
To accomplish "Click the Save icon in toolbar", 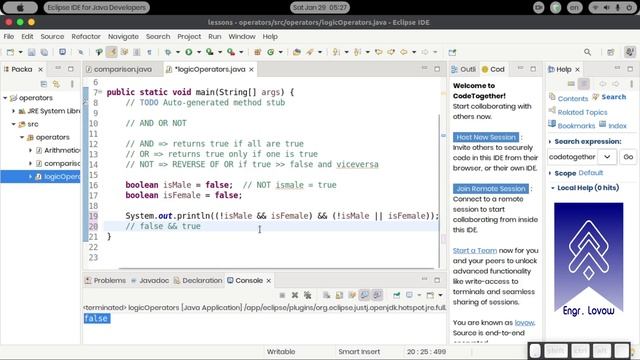I will (x=31, y=52).
